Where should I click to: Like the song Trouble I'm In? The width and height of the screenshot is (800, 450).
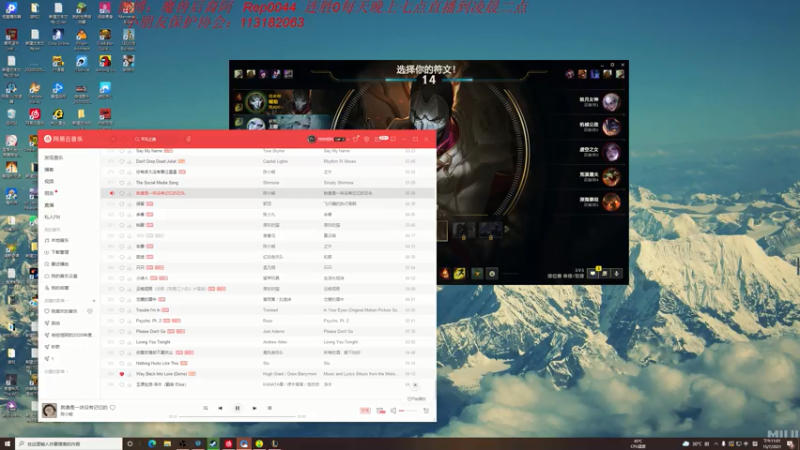click(x=121, y=310)
